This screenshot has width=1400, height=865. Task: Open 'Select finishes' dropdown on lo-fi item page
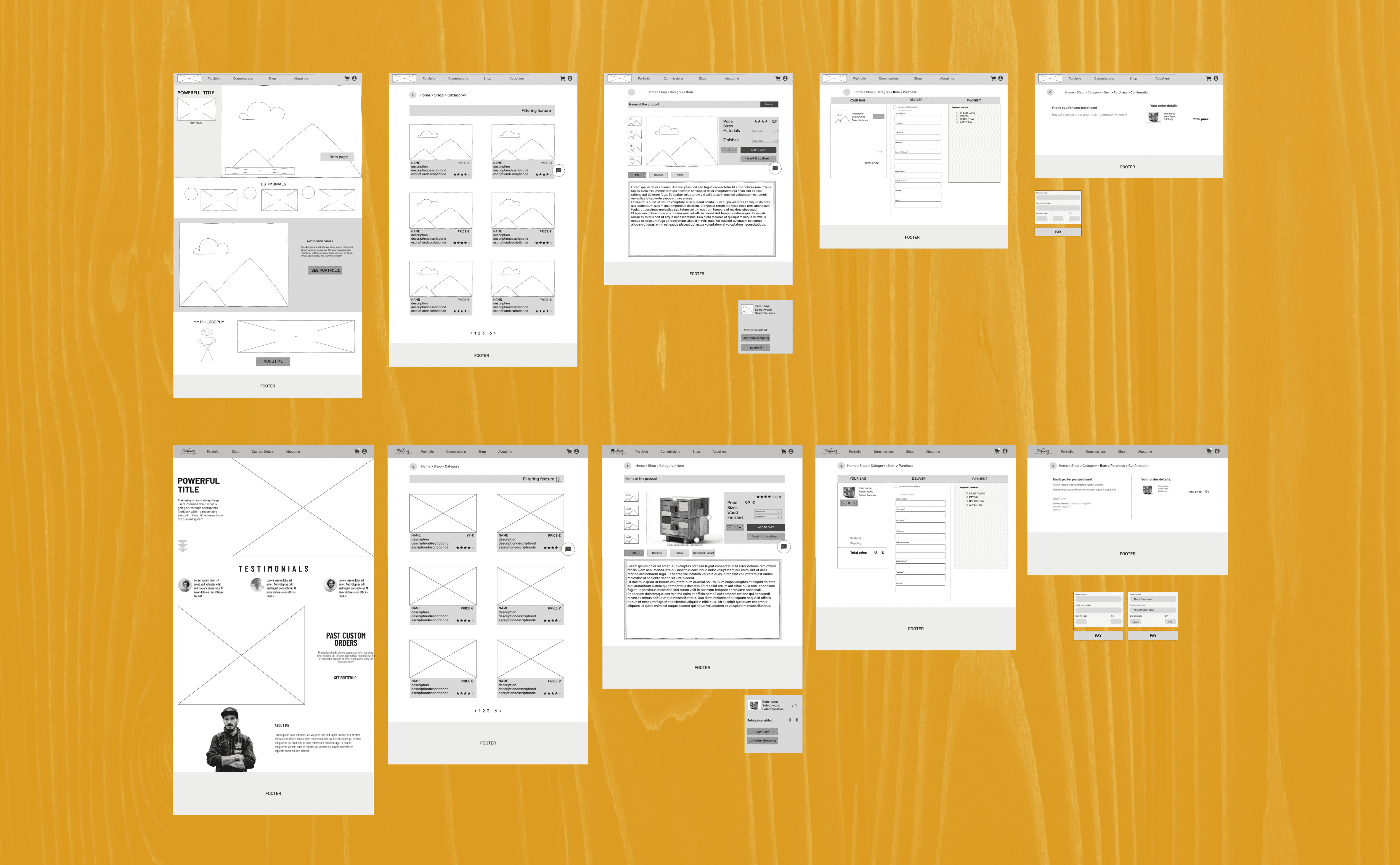(x=764, y=141)
